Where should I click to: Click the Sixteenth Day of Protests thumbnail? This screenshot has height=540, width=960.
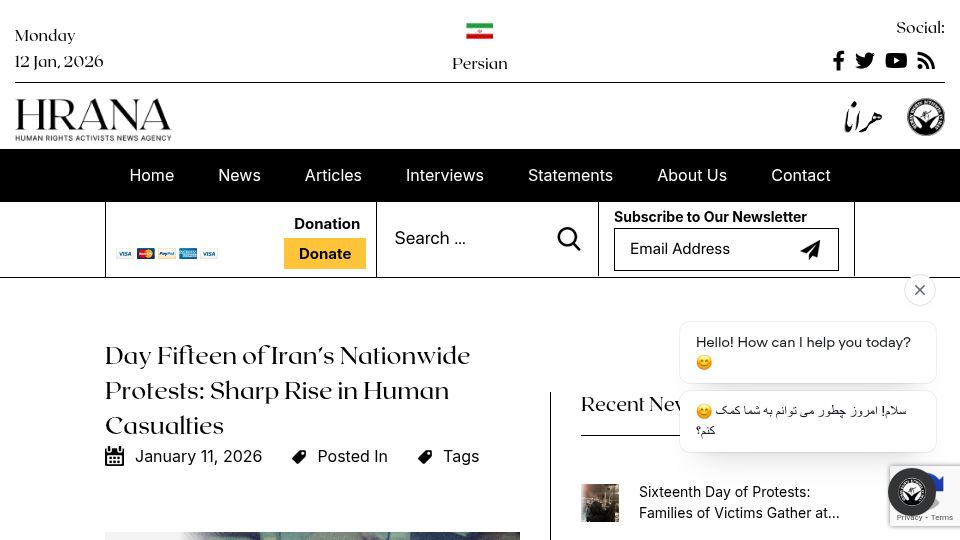tap(600, 503)
